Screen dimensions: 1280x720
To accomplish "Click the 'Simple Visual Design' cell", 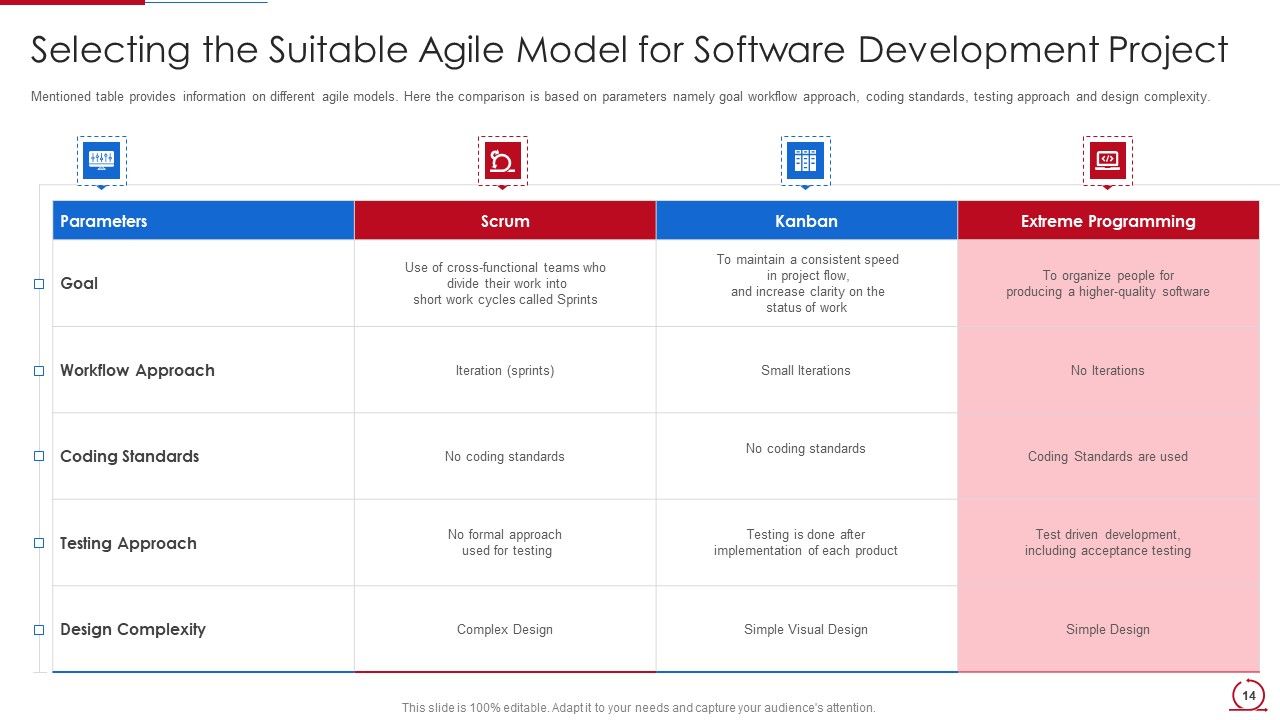I will point(806,630).
